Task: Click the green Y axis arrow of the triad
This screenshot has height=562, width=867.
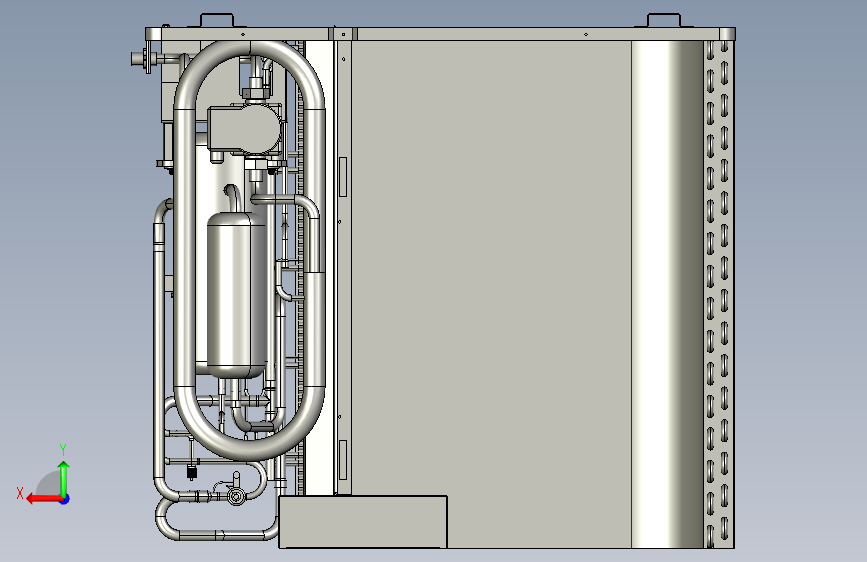Action: [x=64, y=478]
